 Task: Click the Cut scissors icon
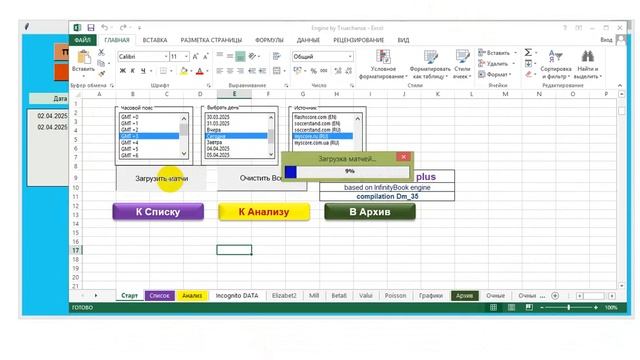pos(101,52)
